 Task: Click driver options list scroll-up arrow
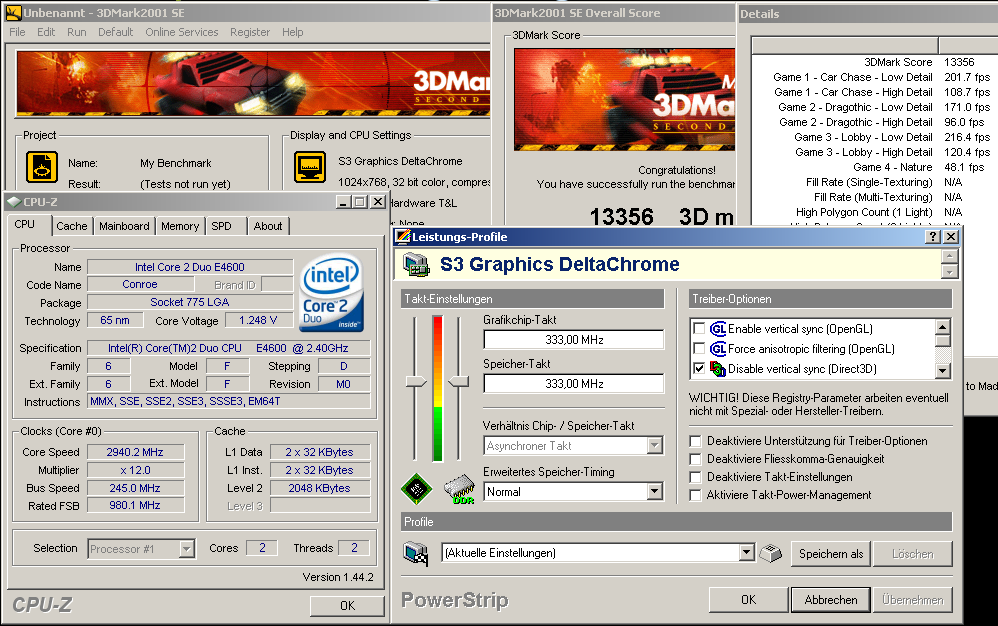point(943,326)
